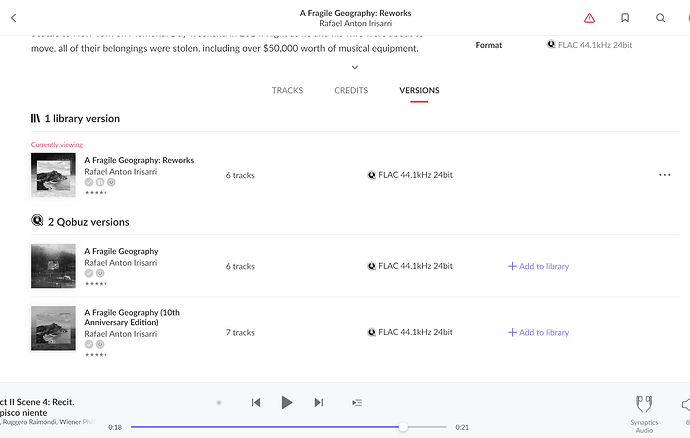The width and height of the screenshot is (690, 438).
Task: Open three-dots menu for Reworks version
Action: pos(664,175)
